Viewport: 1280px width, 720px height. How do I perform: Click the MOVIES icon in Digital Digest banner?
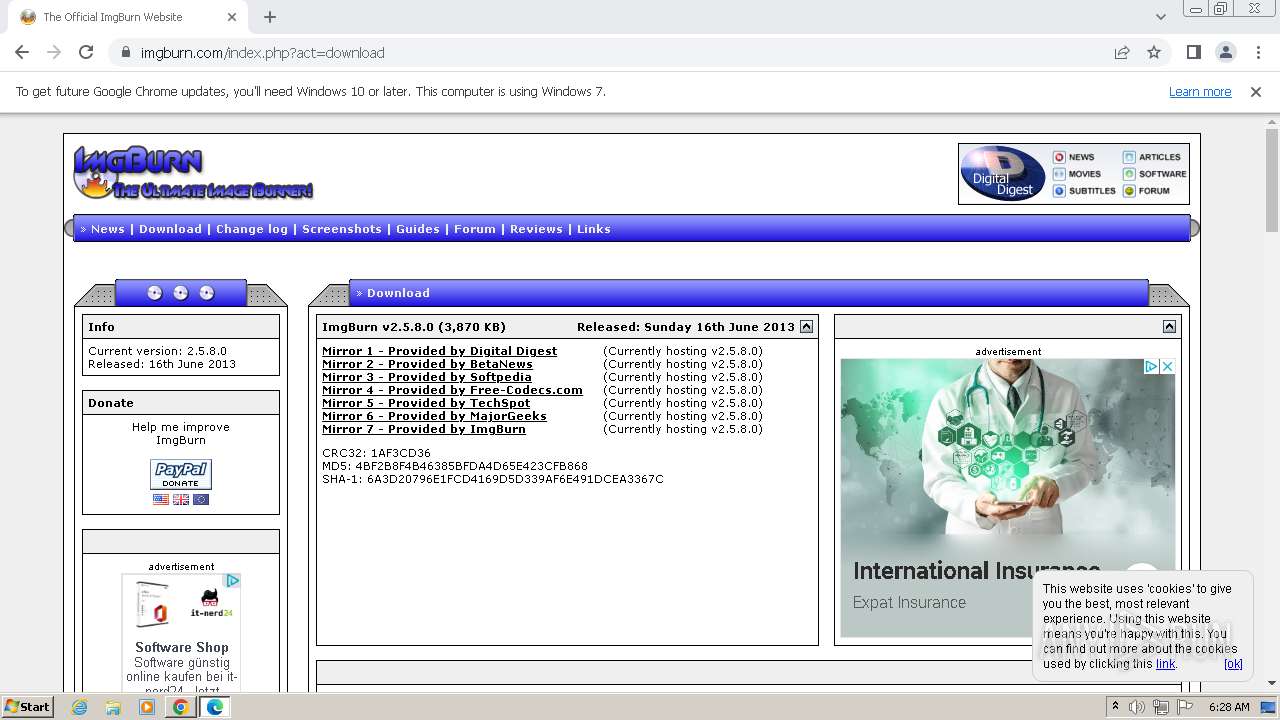(x=1059, y=174)
